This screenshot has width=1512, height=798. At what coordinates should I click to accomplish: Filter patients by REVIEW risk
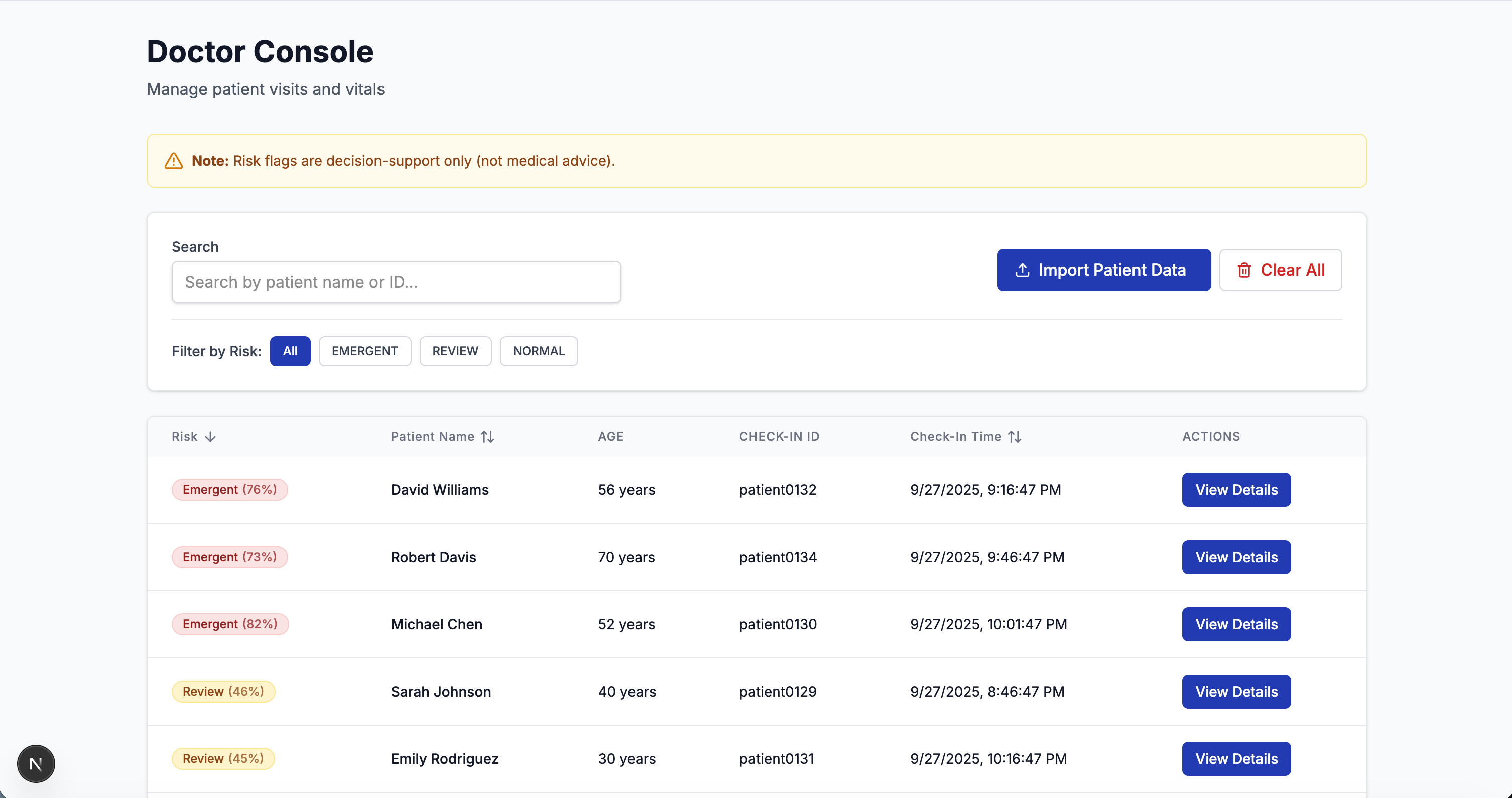click(455, 351)
